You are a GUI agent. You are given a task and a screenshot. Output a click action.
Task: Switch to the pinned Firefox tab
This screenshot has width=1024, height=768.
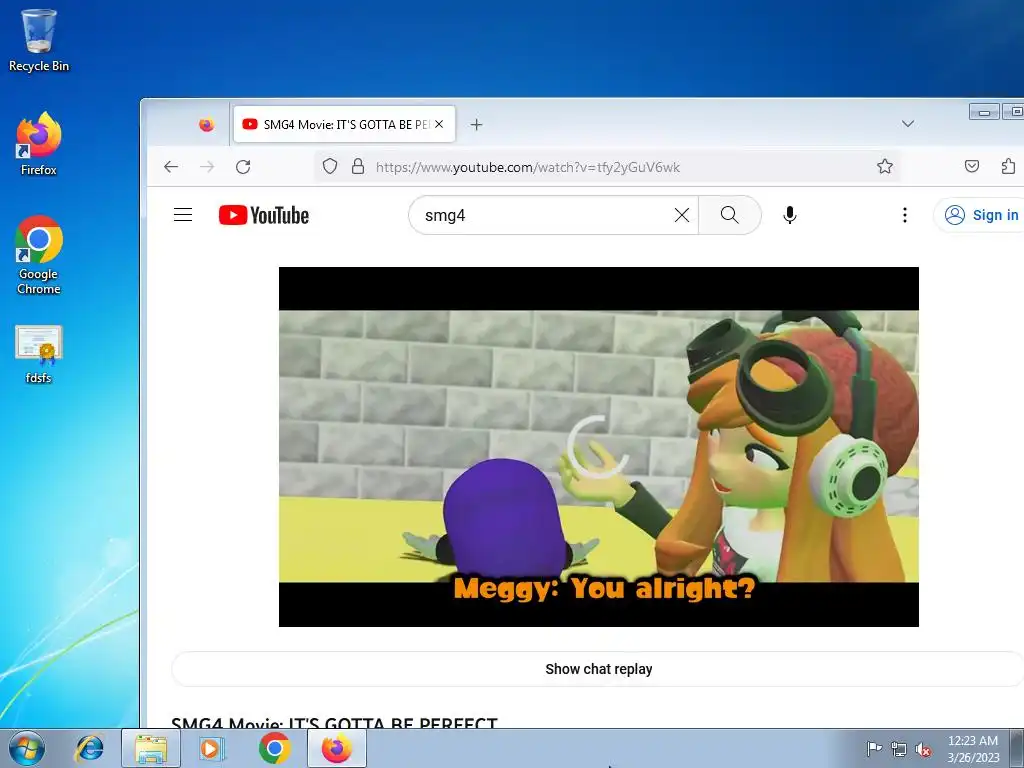click(x=206, y=124)
